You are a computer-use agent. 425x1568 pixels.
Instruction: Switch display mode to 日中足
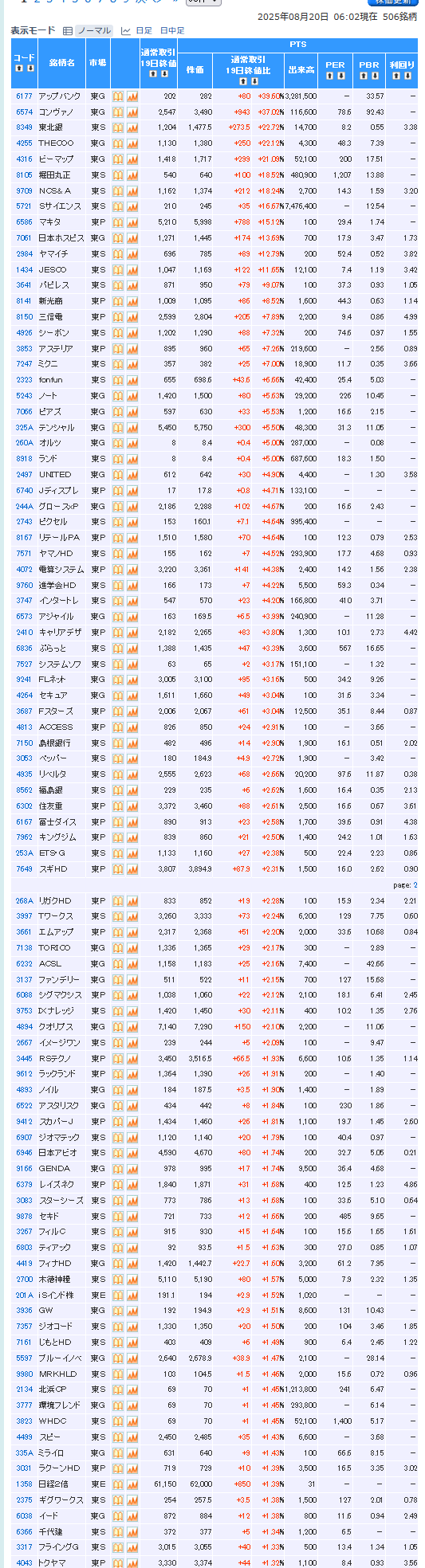(x=171, y=31)
